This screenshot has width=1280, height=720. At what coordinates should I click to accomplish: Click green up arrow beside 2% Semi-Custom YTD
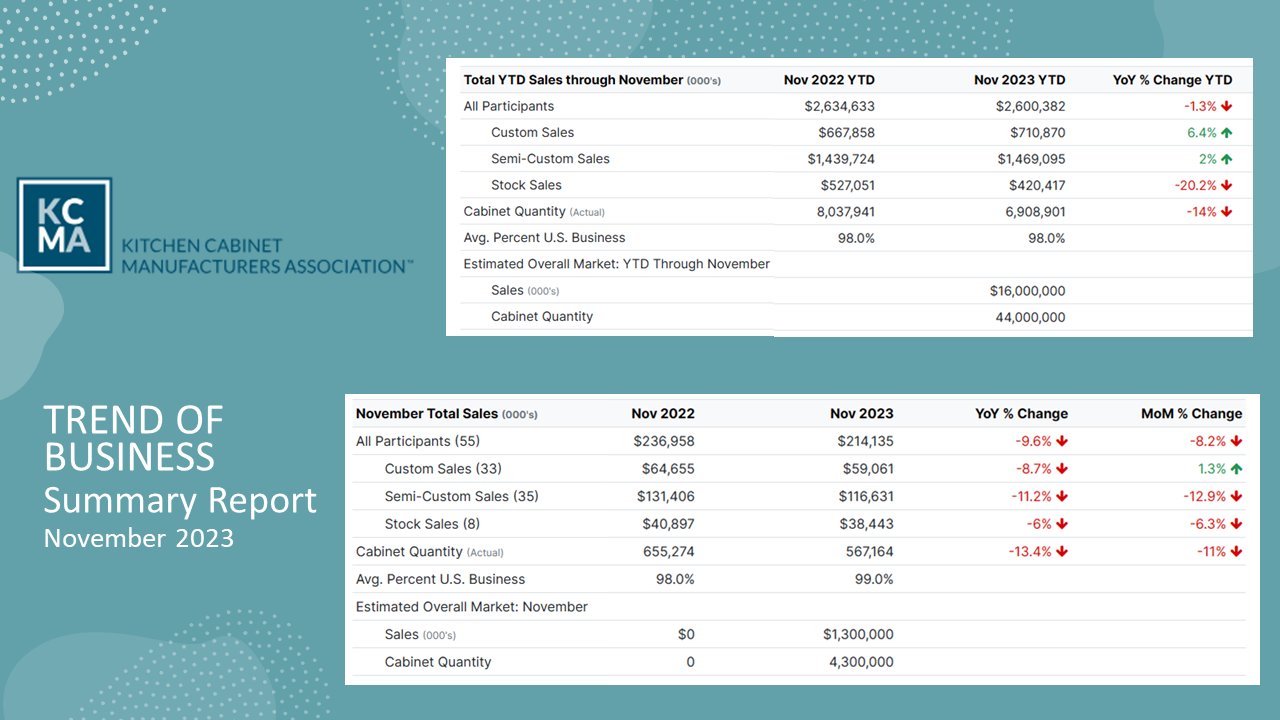coord(1226,159)
